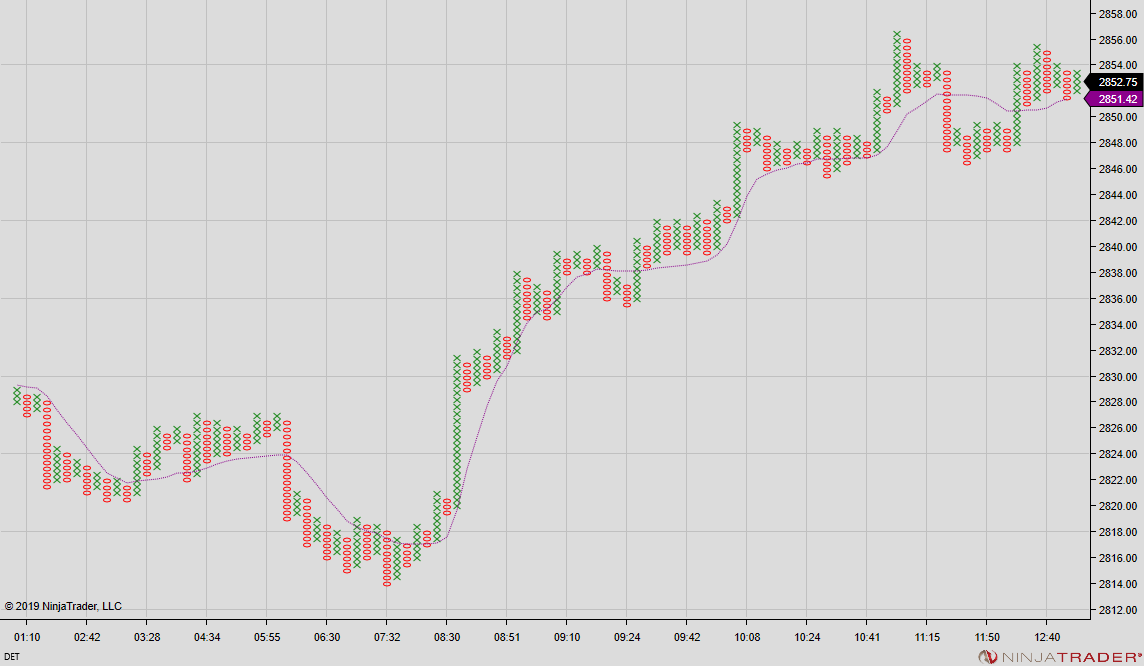
Task: Click the 2858.00 price axis label
Action: click(1118, 14)
